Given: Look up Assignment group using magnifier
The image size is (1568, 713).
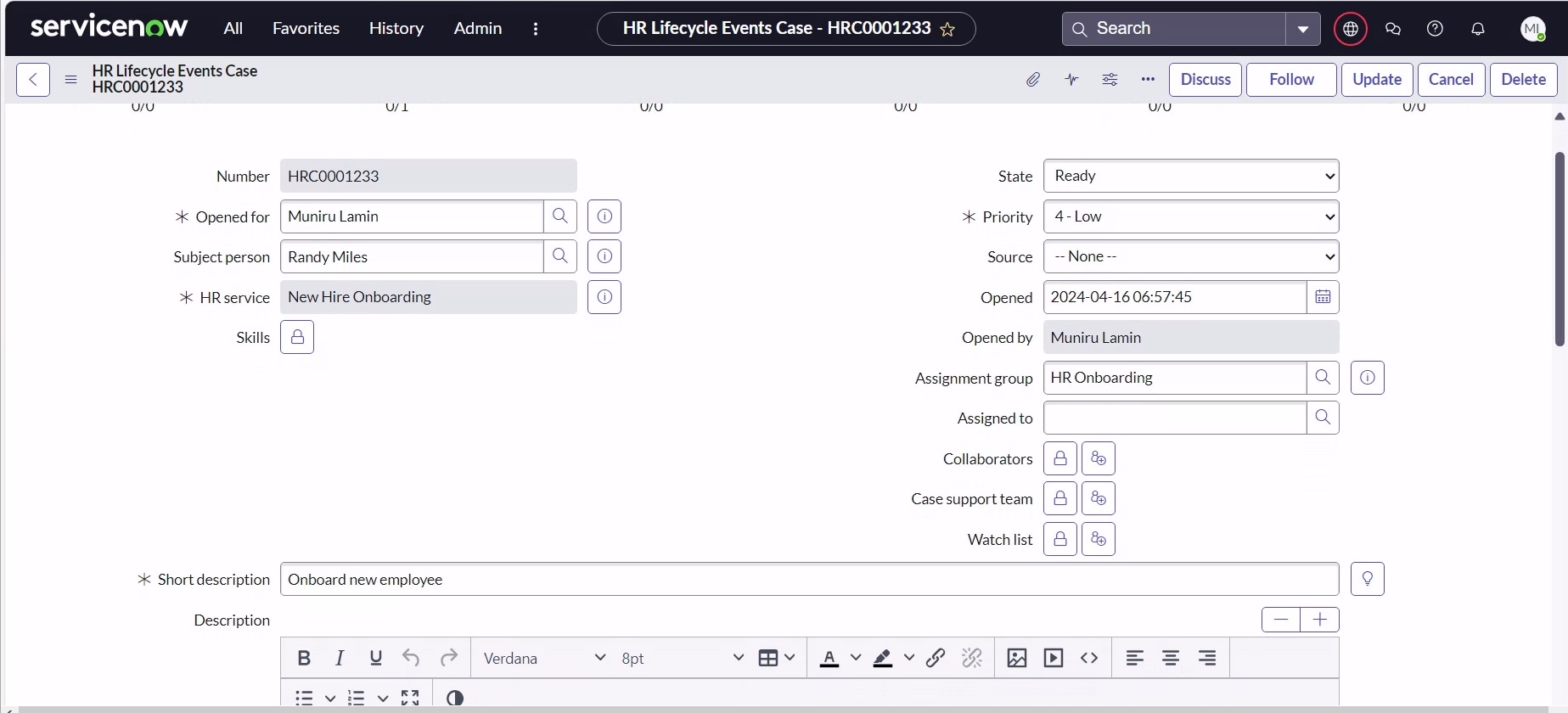Looking at the screenshot, I should (1323, 378).
